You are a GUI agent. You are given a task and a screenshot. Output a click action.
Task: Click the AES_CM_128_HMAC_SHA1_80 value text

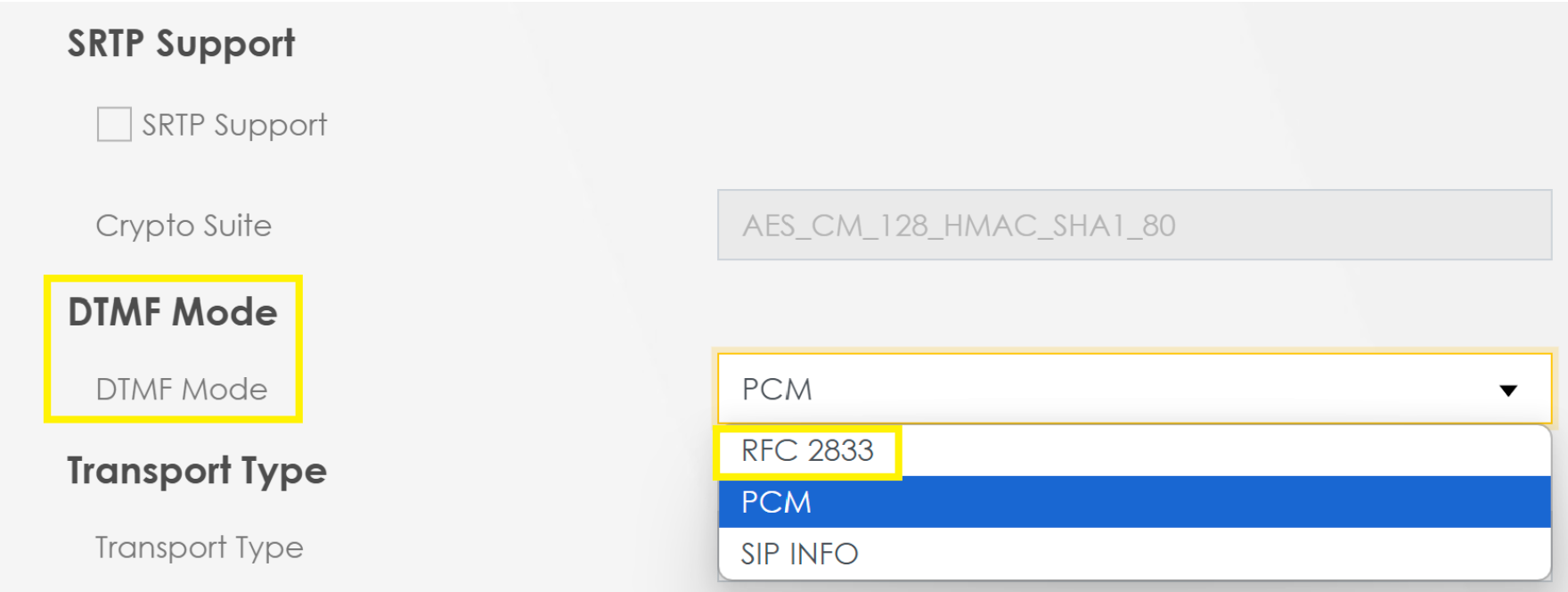click(959, 226)
